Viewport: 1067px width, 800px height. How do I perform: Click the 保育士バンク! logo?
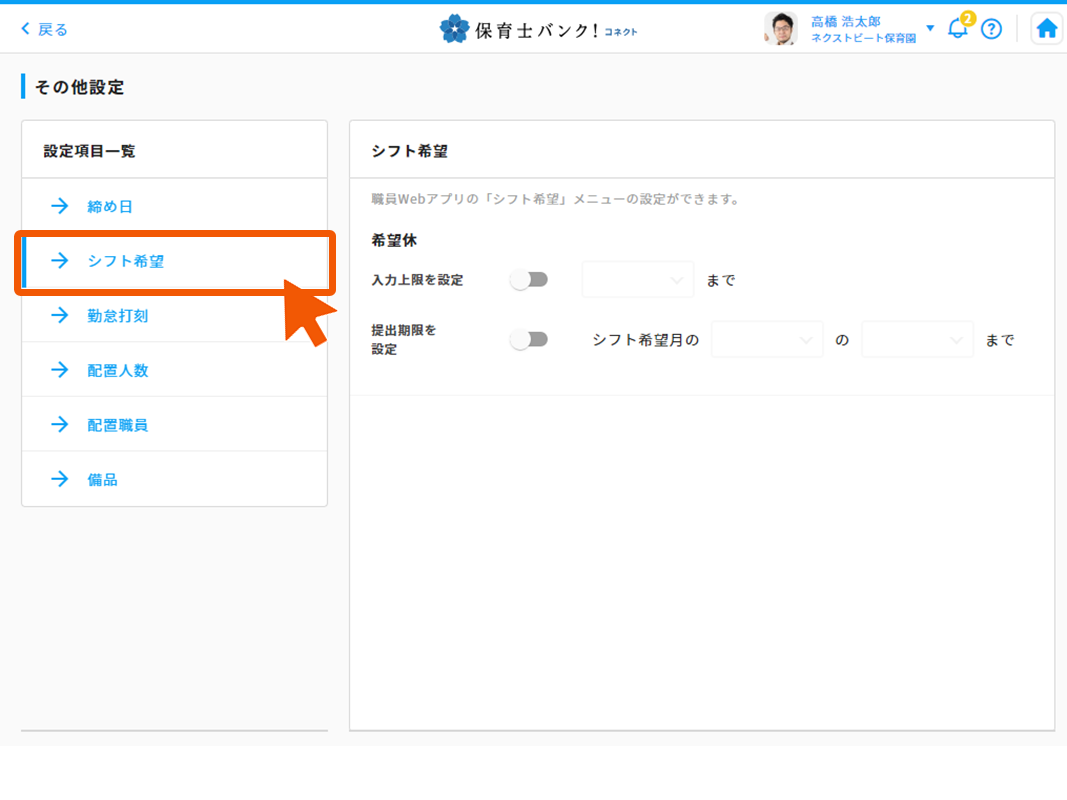point(538,29)
